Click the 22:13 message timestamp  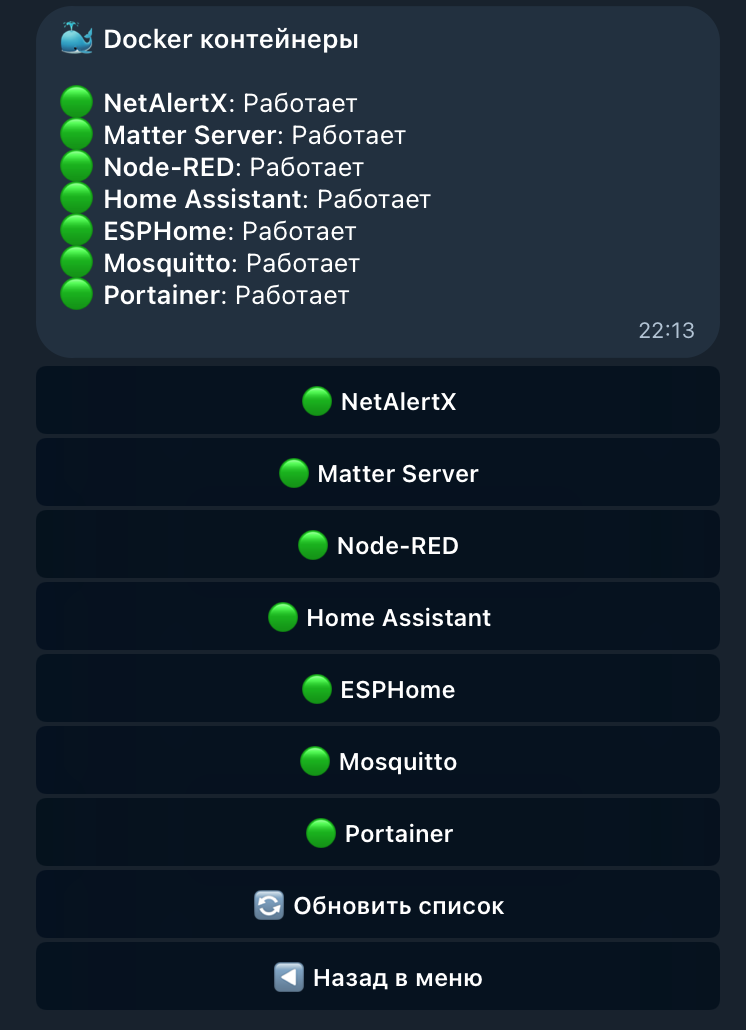point(666,330)
